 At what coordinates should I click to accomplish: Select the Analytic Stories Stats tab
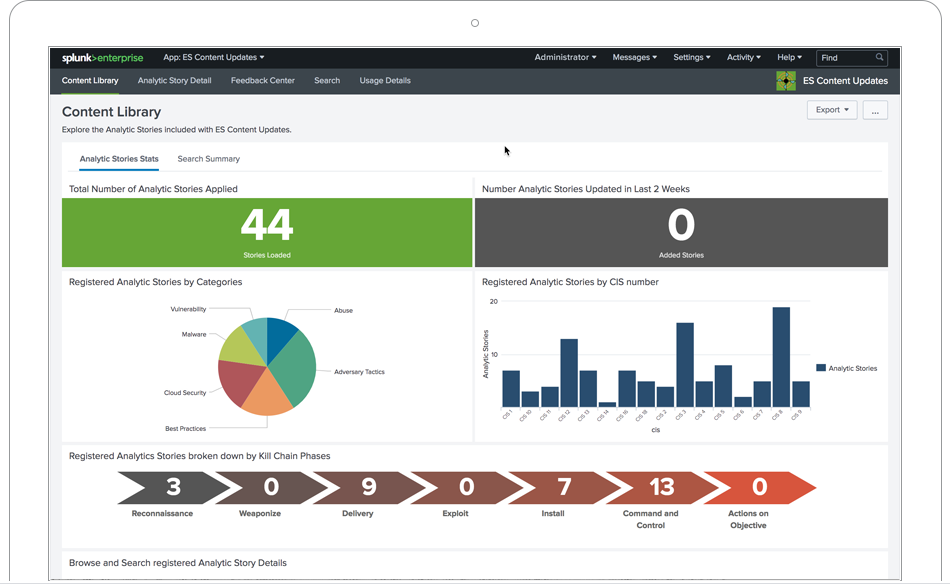(119, 159)
